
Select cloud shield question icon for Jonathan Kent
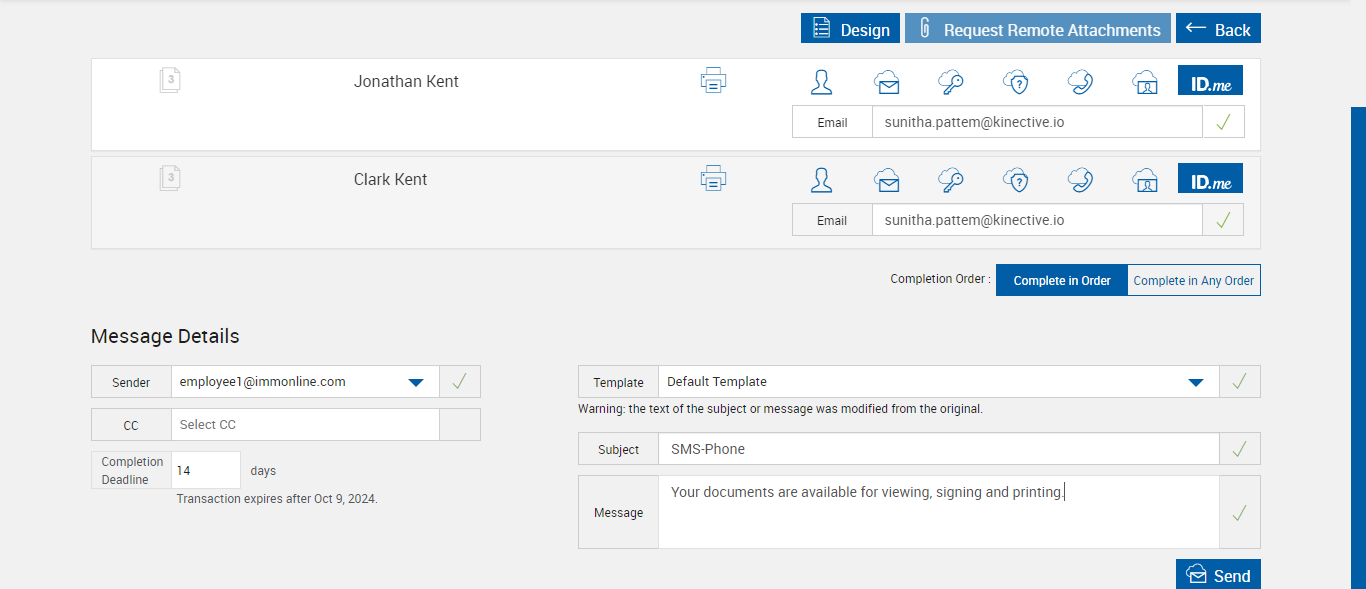coord(1016,82)
